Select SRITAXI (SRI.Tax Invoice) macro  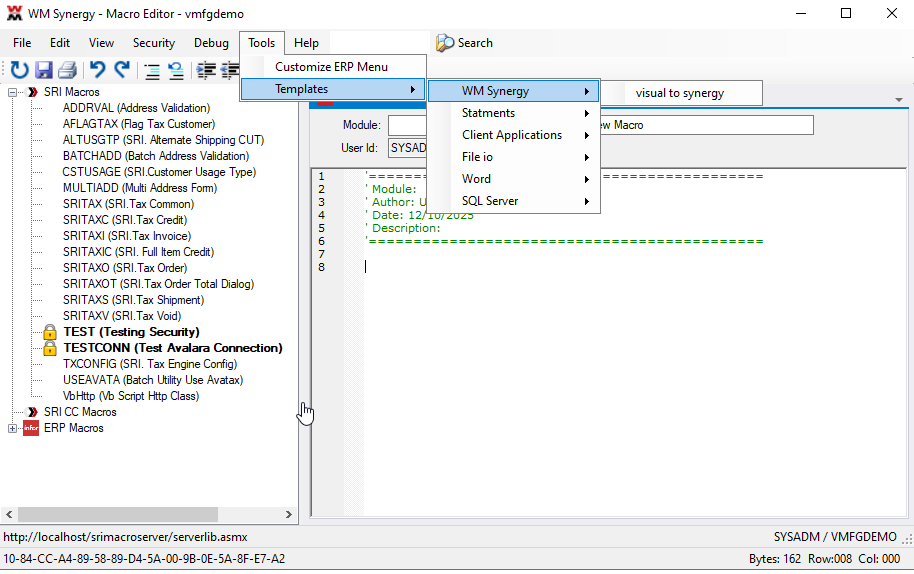127,236
